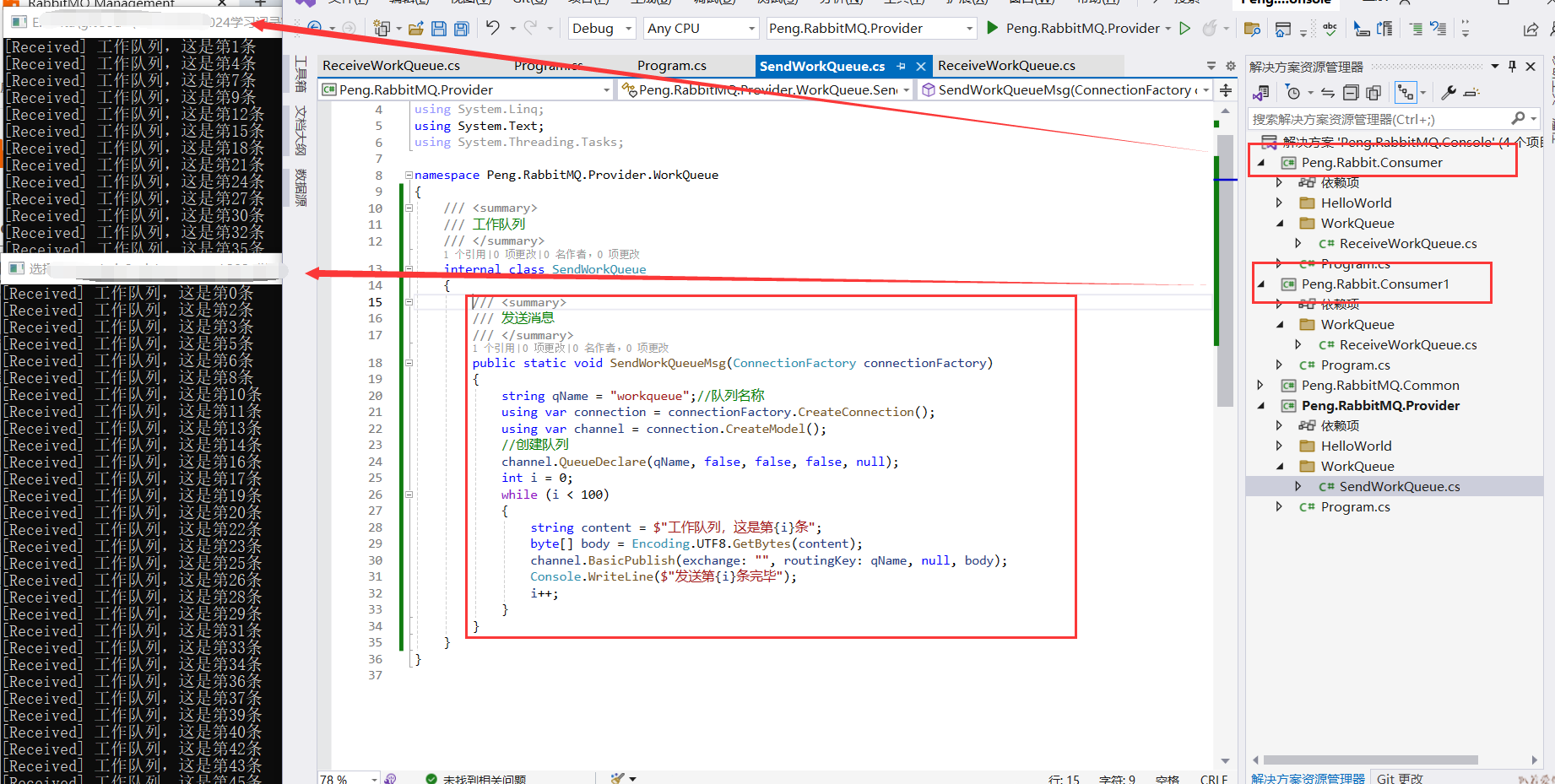Expand 依赖项 under Peng.RabbitMQ.Provider
Viewport: 1555px width, 784px height.
[x=1279, y=426]
